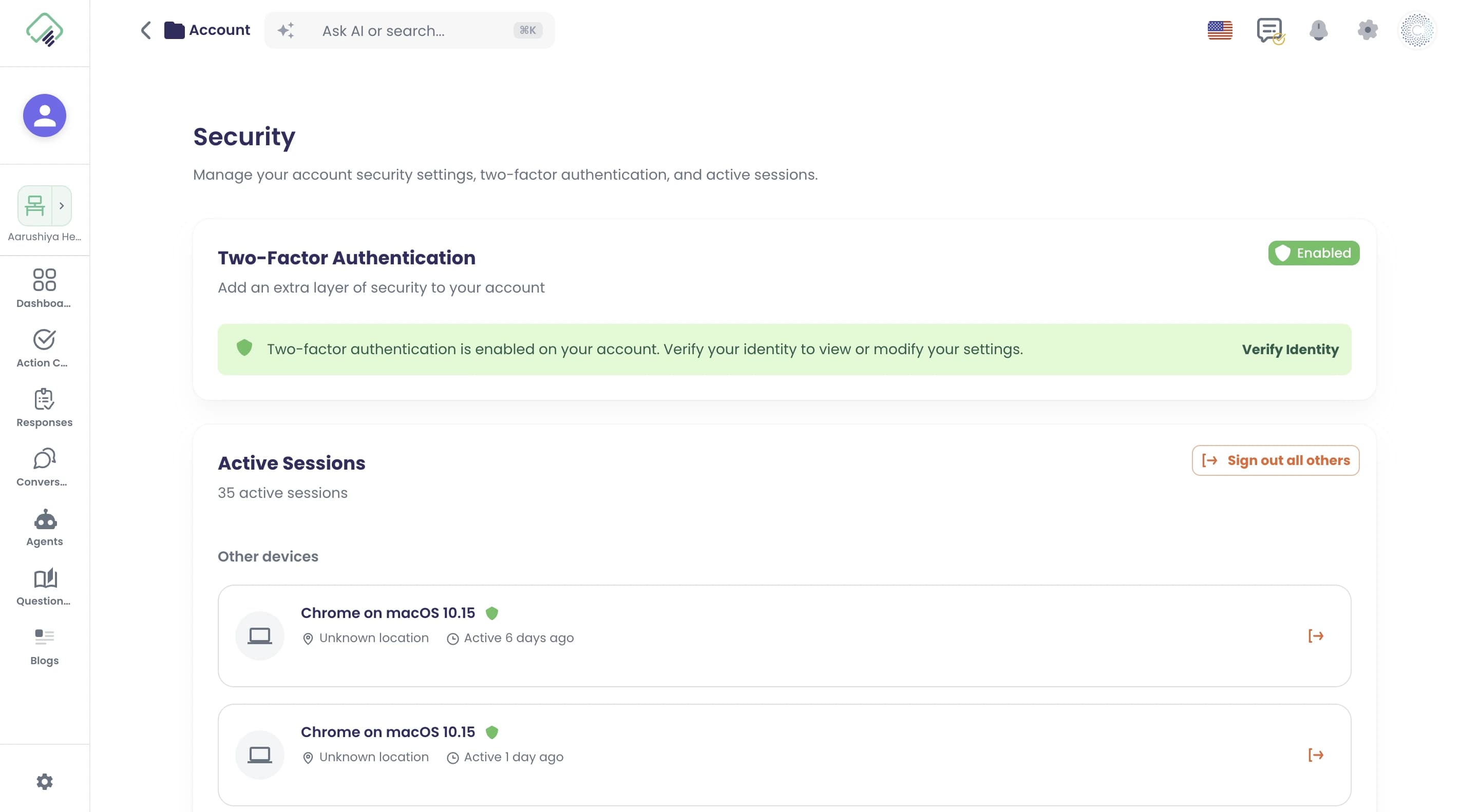Expand the workspace switcher chevron
1479x812 pixels.
[x=62, y=205]
